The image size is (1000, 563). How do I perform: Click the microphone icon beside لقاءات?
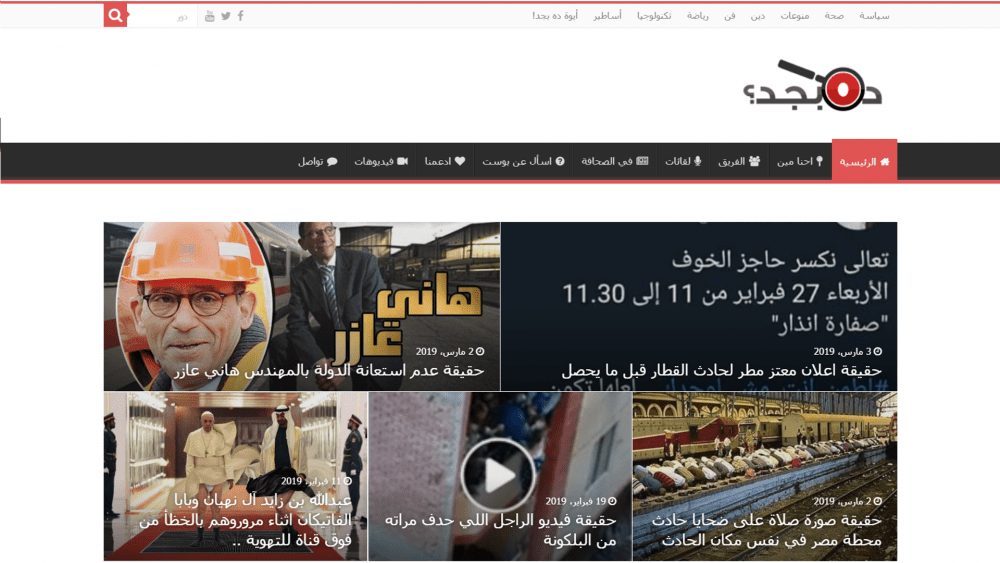pos(698,161)
